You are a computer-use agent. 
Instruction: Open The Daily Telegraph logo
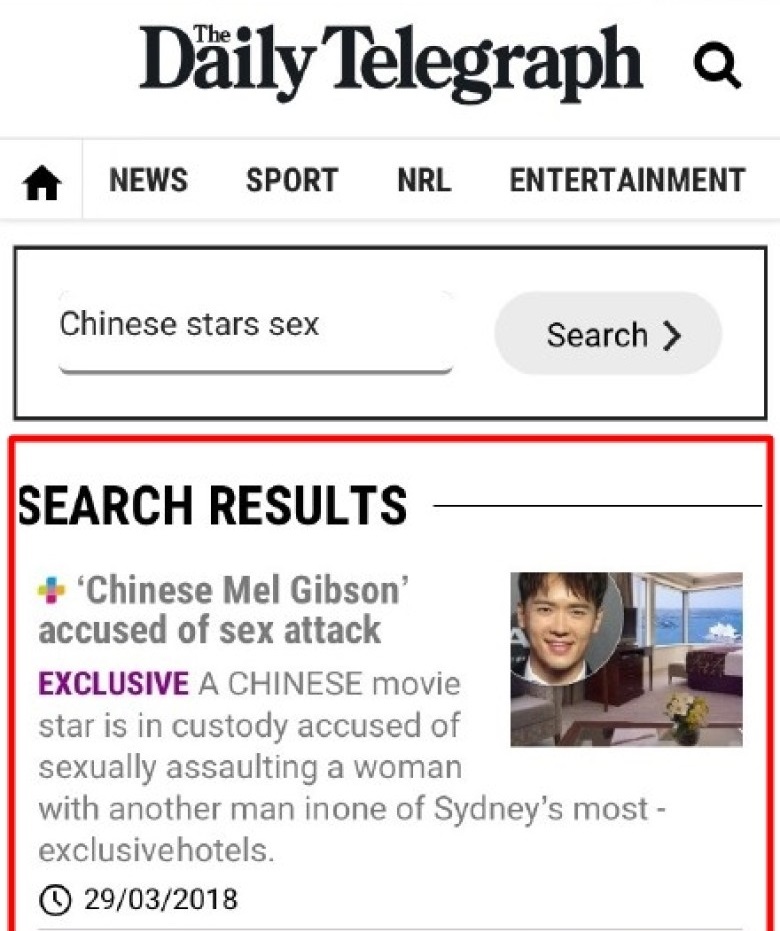tap(391, 62)
